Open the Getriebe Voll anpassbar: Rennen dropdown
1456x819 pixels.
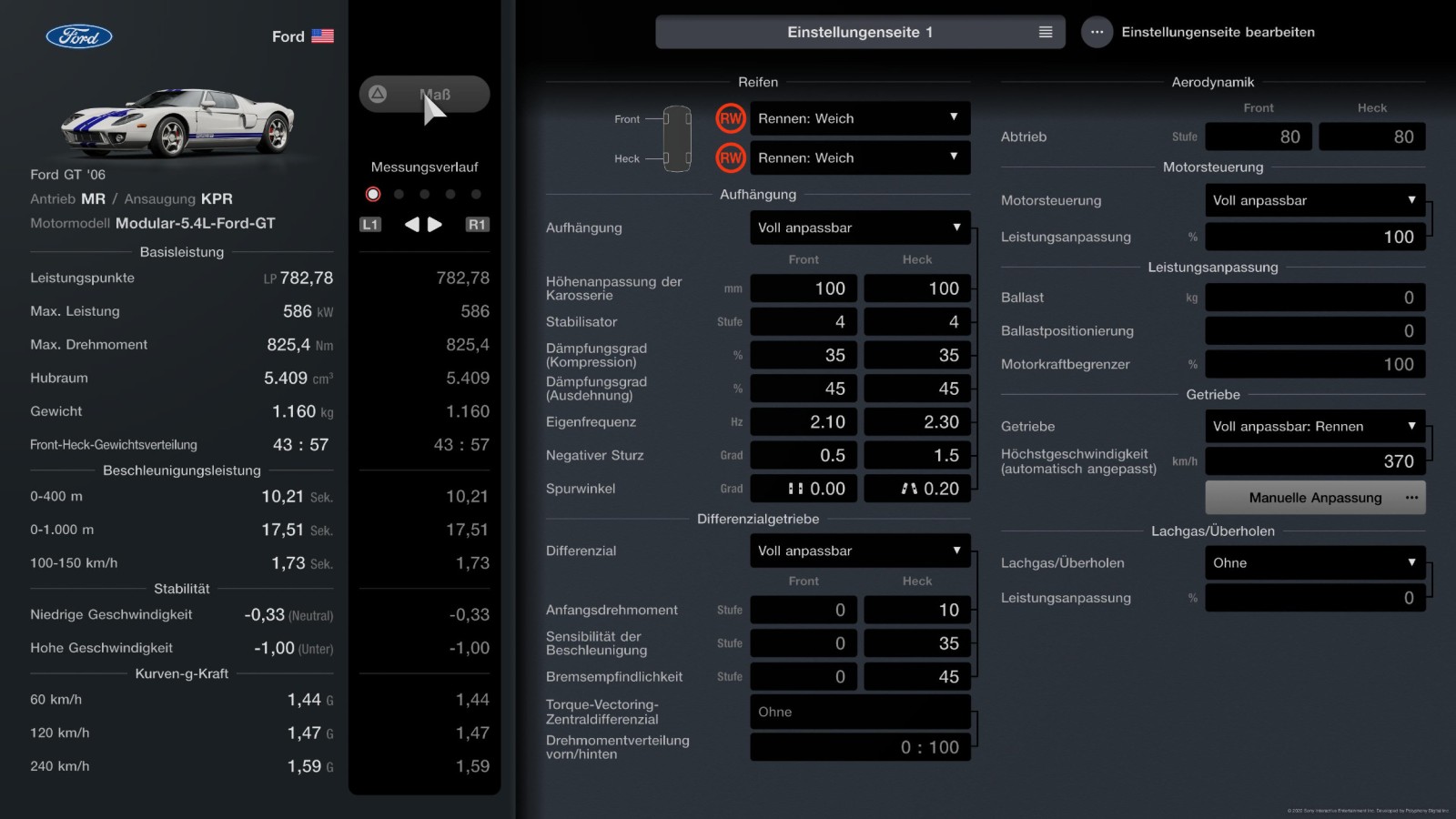click(1314, 426)
